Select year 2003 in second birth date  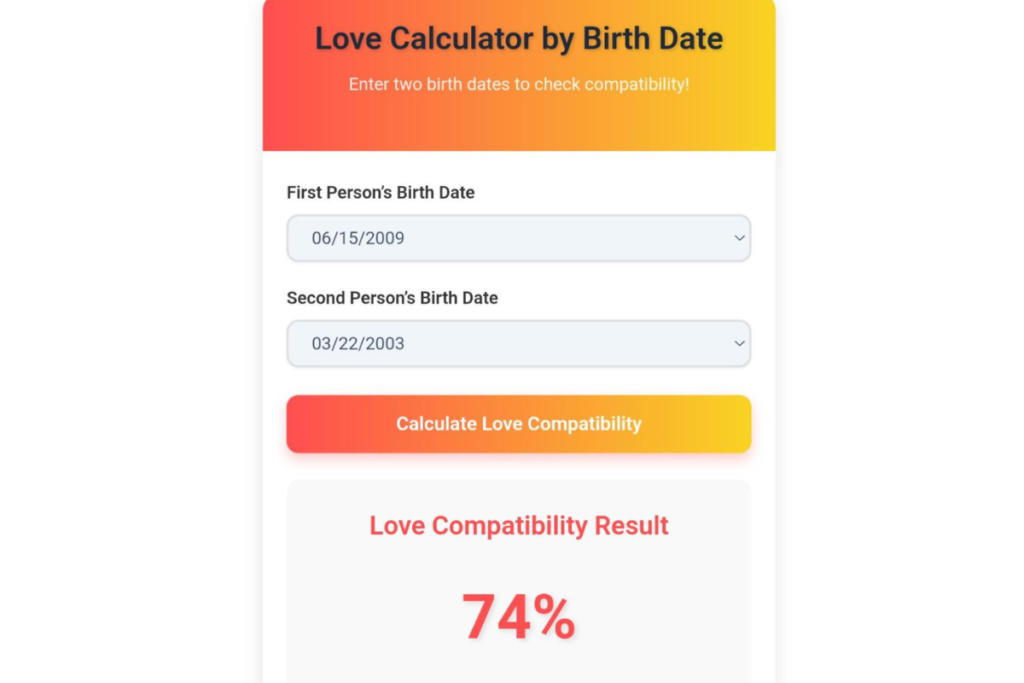[384, 343]
